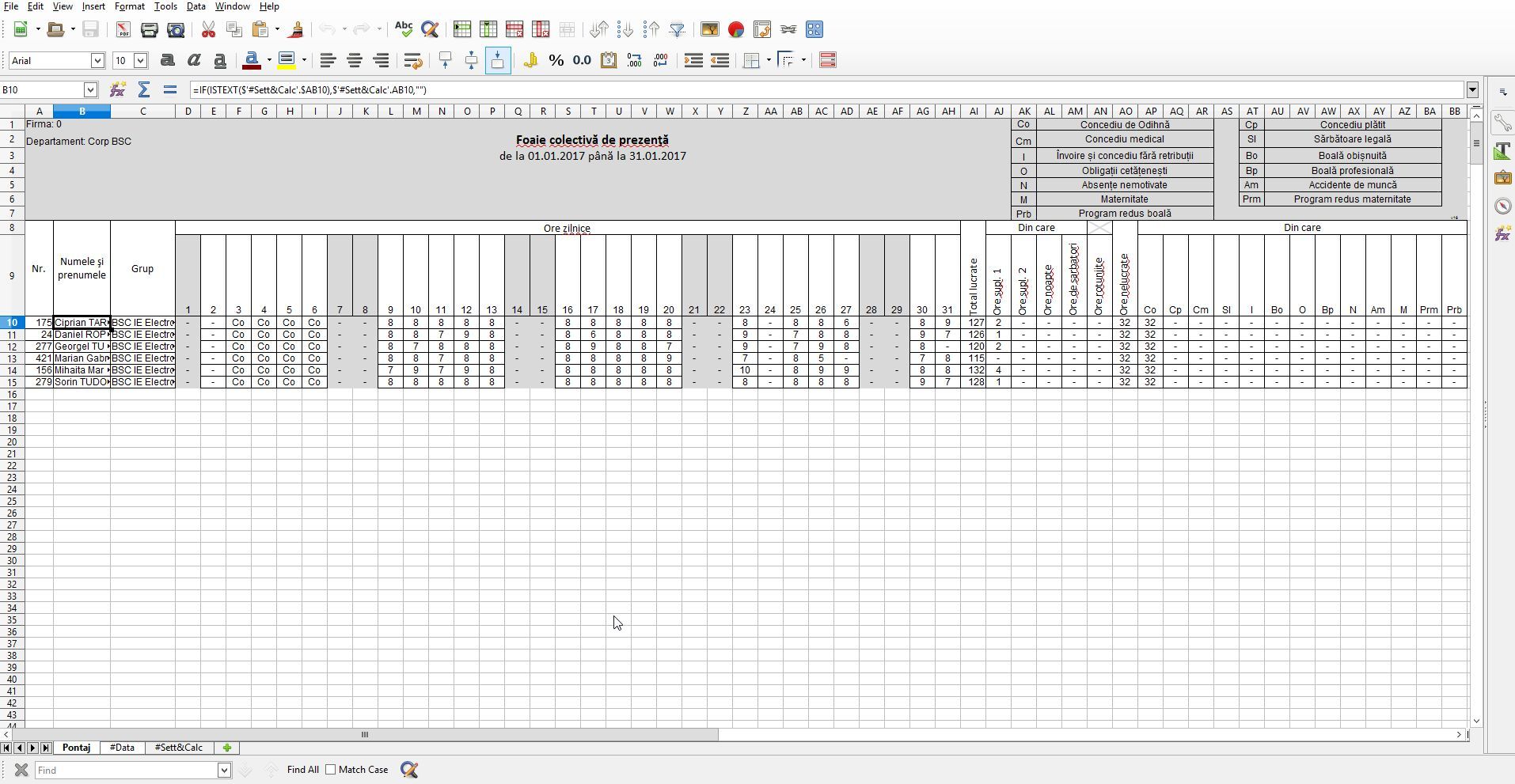Insert rows above using toolbar icon

click(x=462, y=29)
